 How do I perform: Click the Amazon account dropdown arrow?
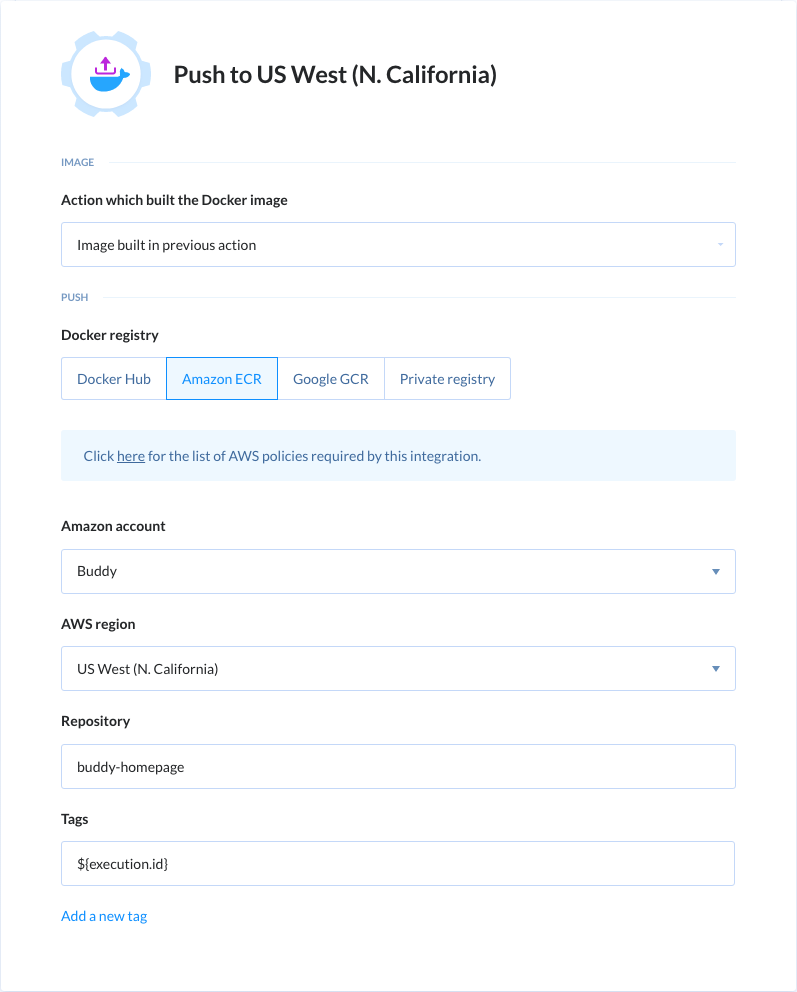[716, 572]
